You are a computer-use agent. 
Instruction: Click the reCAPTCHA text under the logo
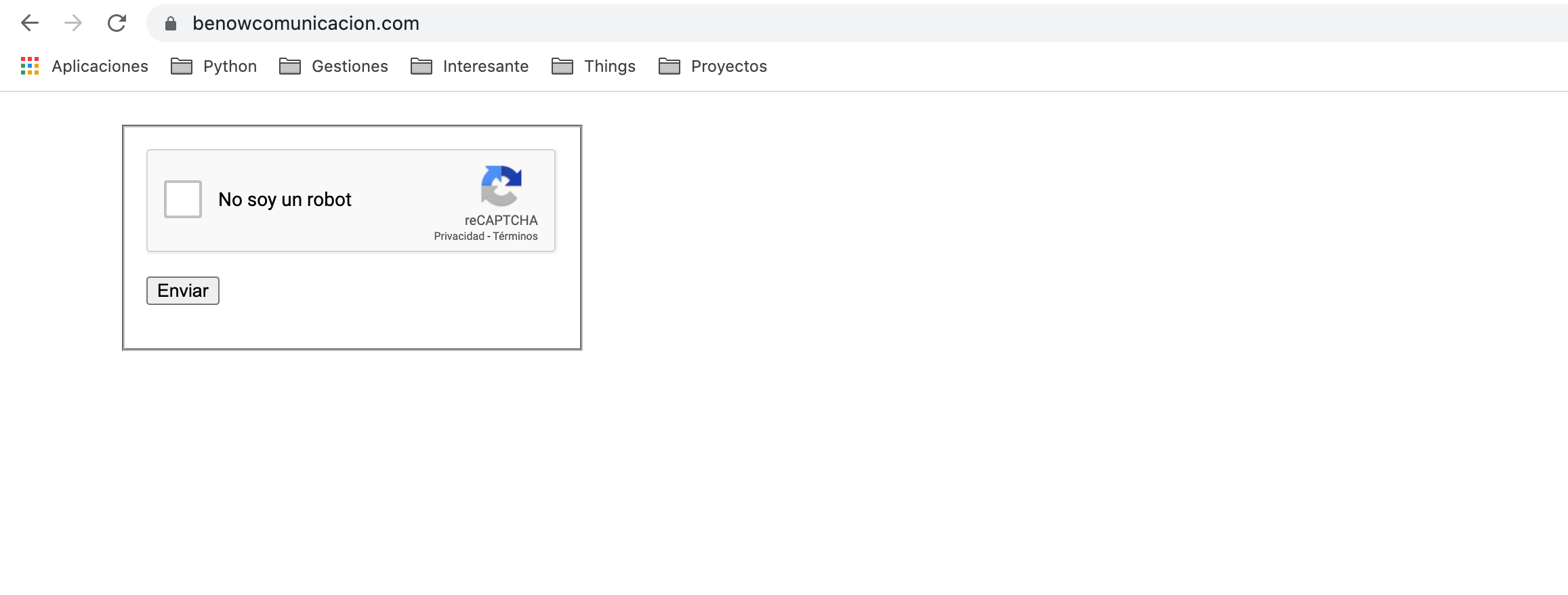pos(501,220)
